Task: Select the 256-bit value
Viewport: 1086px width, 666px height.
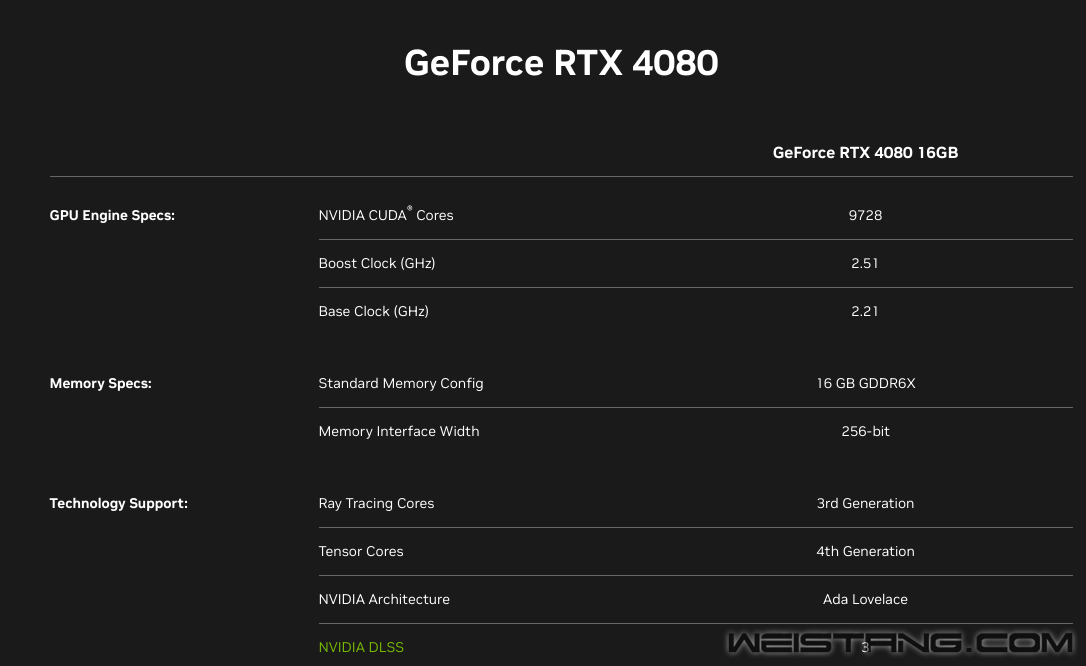Action: pyautogui.click(x=865, y=431)
